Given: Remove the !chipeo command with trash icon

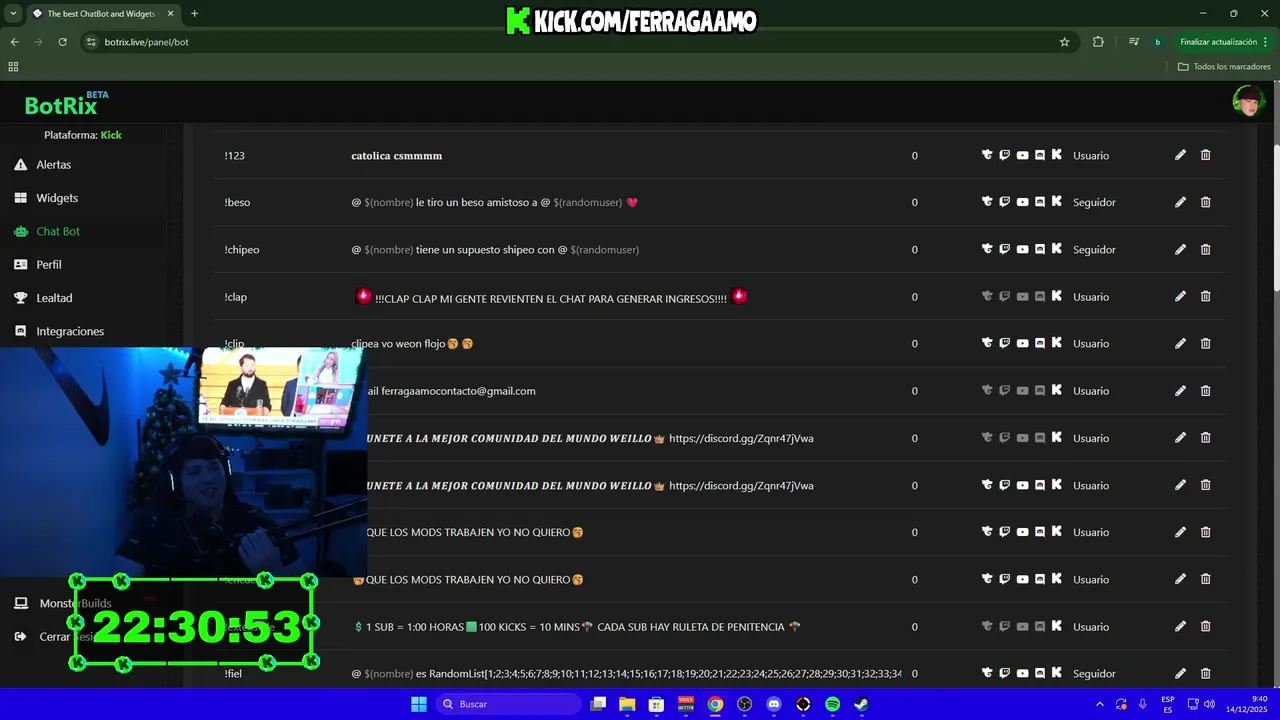Looking at the screenshot, I should 1205,249.
